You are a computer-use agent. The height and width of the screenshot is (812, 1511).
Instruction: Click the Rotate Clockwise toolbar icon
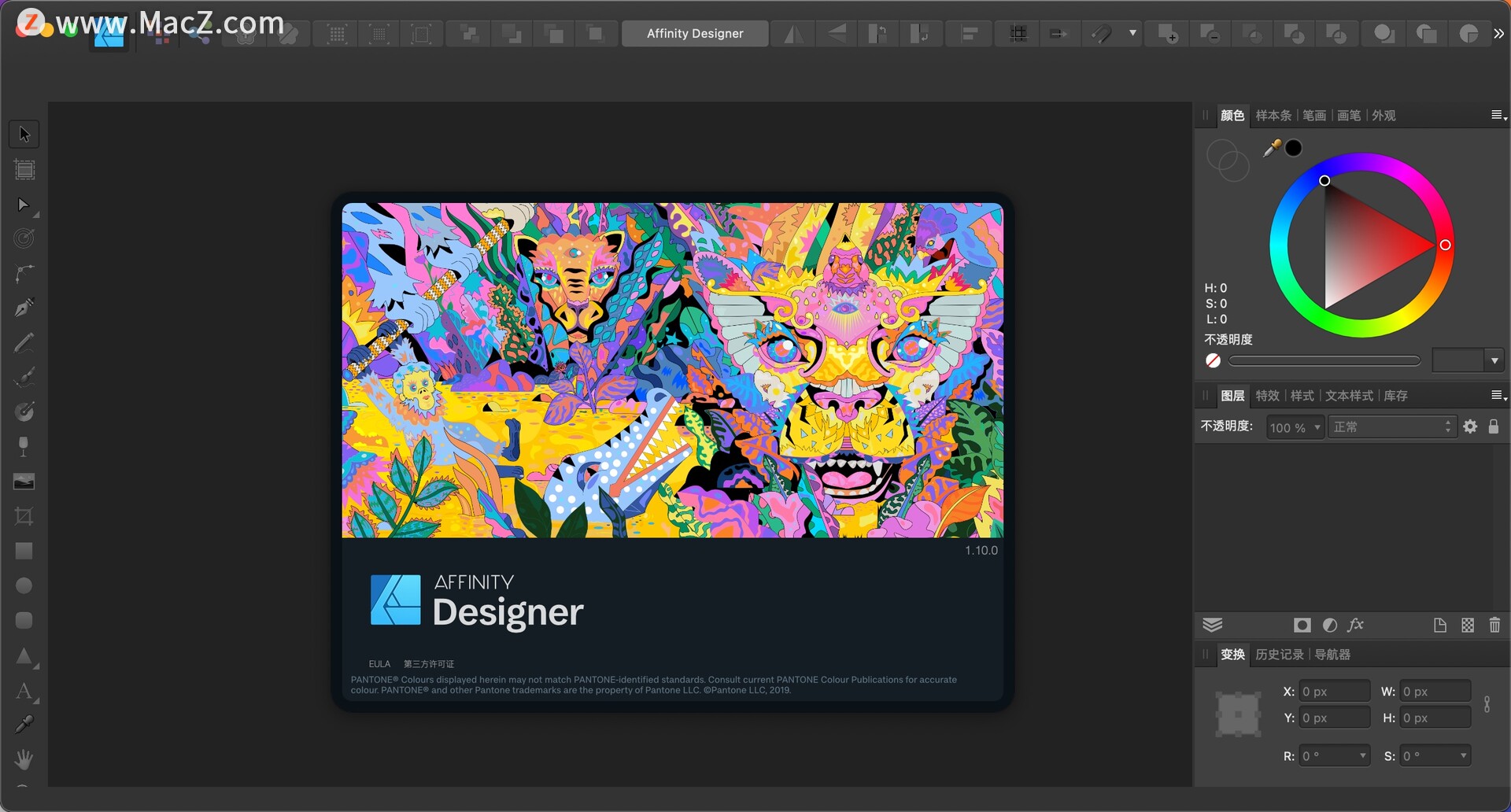coord(920,34)
